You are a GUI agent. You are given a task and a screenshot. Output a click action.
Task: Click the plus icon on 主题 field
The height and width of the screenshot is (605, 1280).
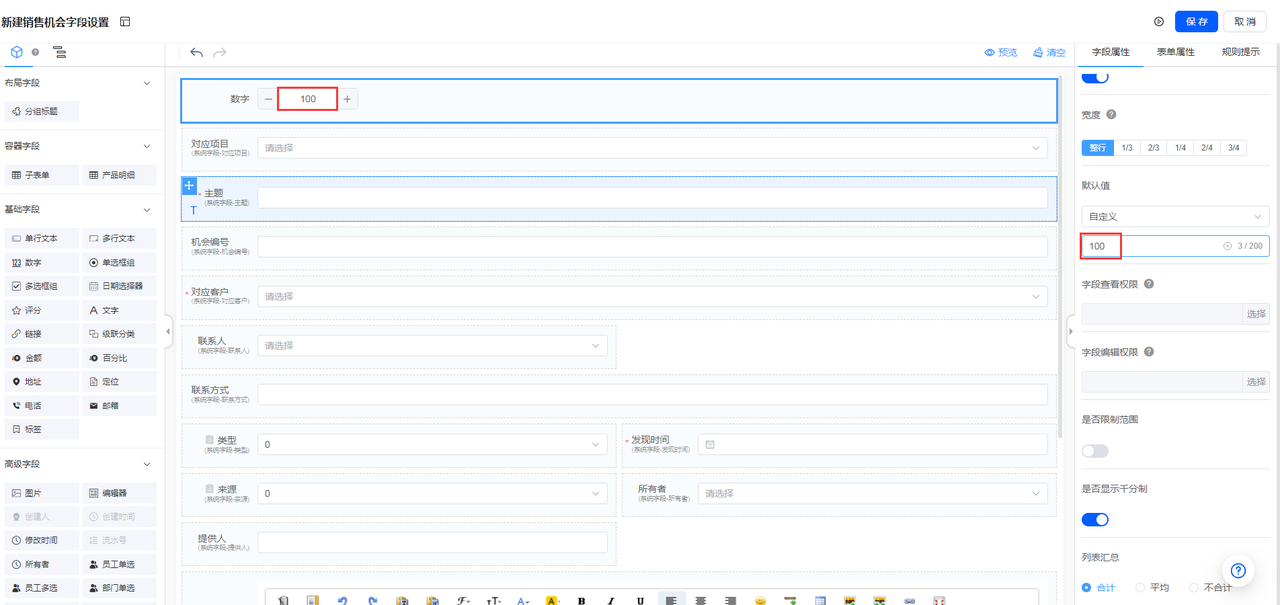[x=189, y=186]
